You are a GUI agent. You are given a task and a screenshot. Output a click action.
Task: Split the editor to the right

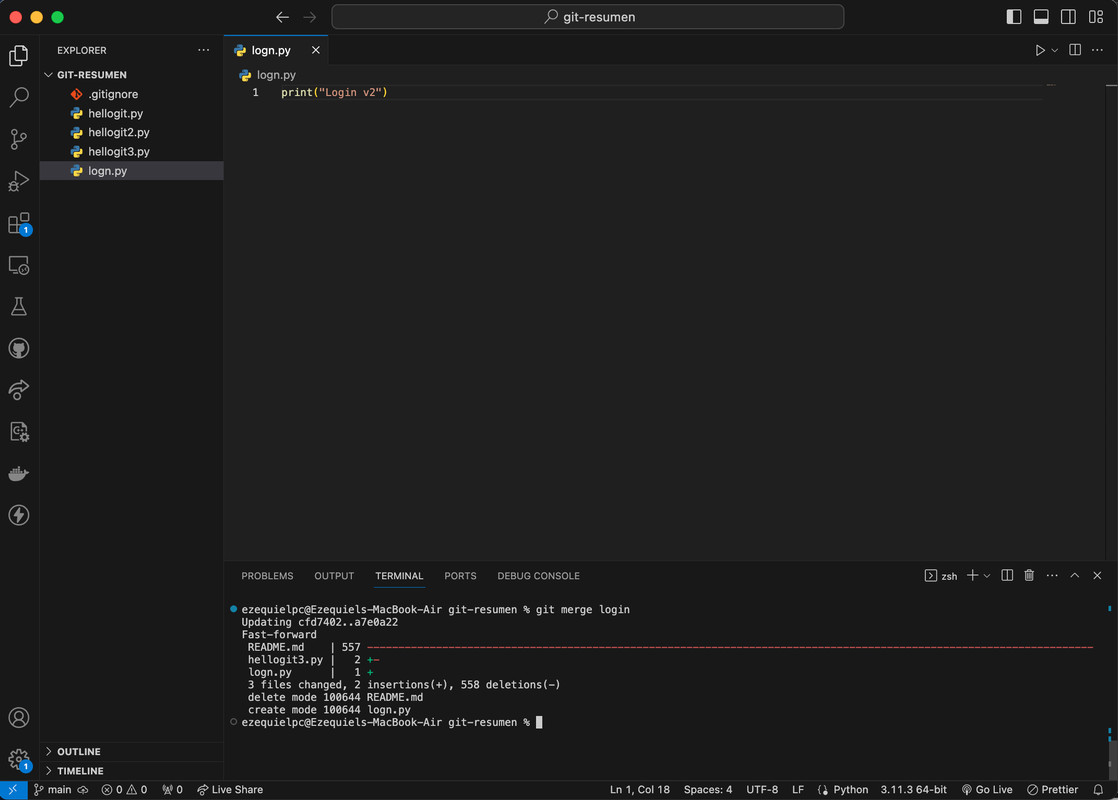(1075, 50)
